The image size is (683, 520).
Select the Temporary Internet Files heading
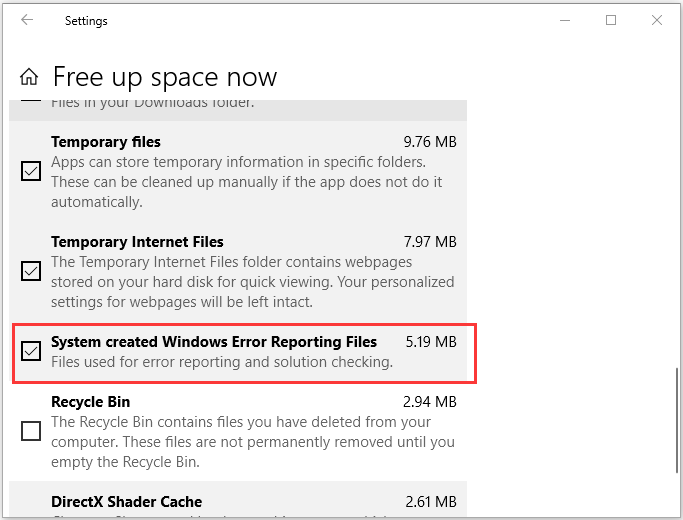pos(137,242)
